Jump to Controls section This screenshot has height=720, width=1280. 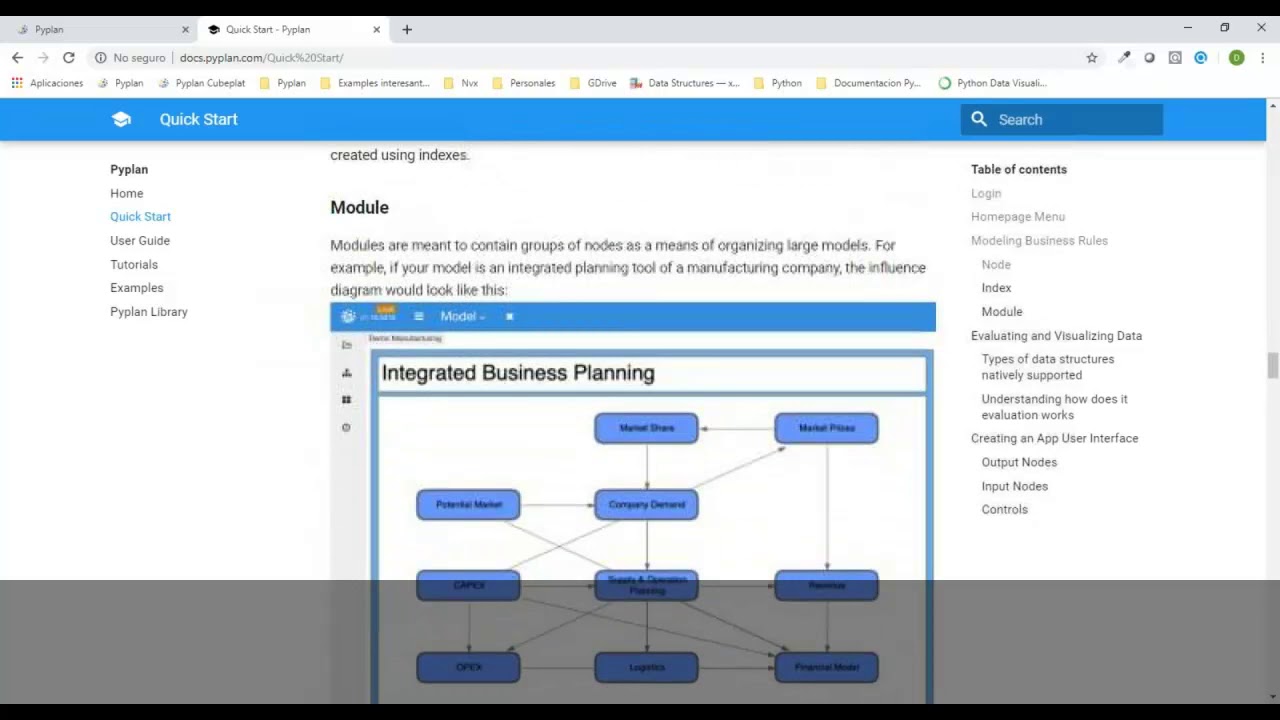1004,509
